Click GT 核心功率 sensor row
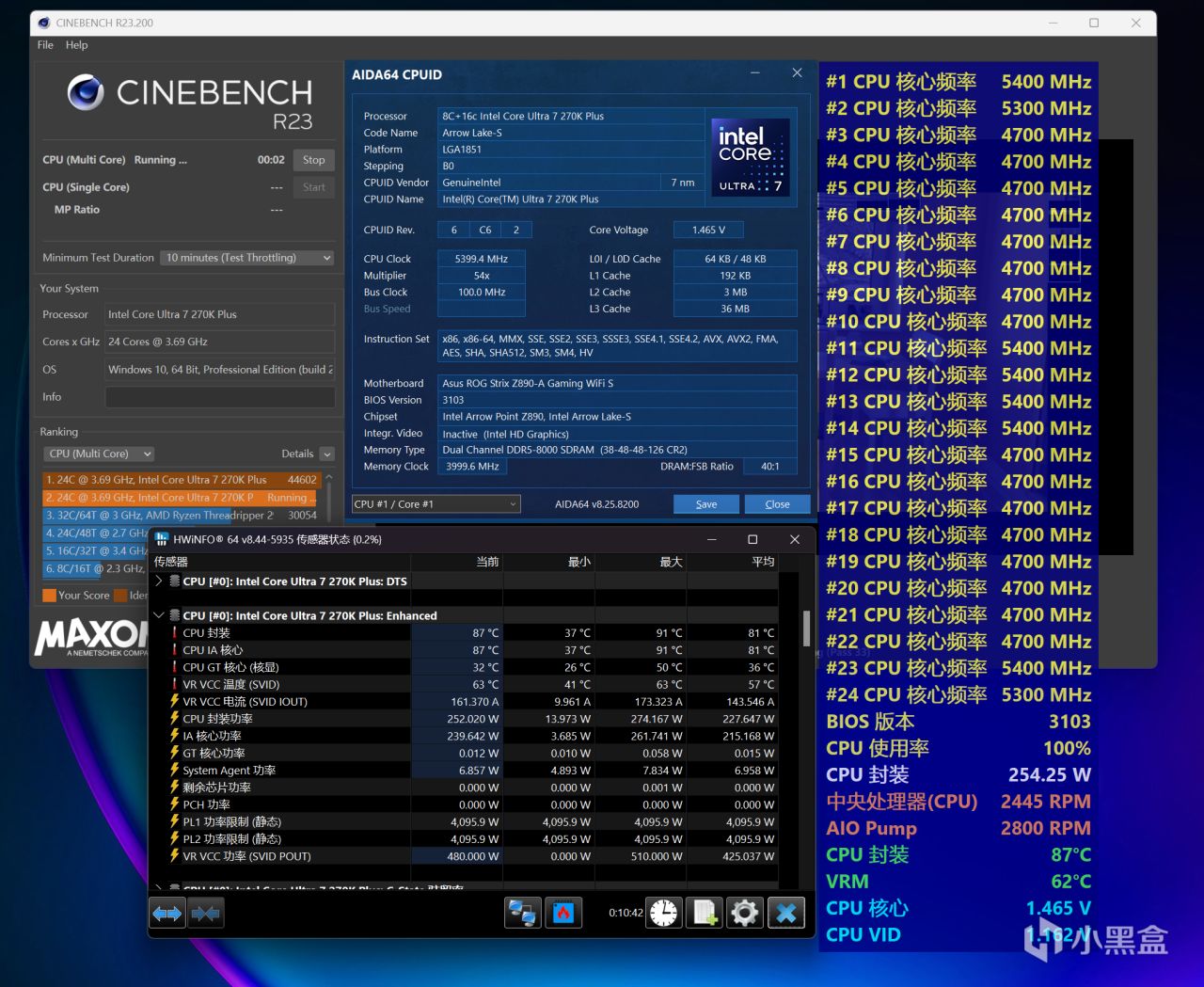The width and height of the screenshot is (1204, 987). pyautogui.click(x=464, y=753)
